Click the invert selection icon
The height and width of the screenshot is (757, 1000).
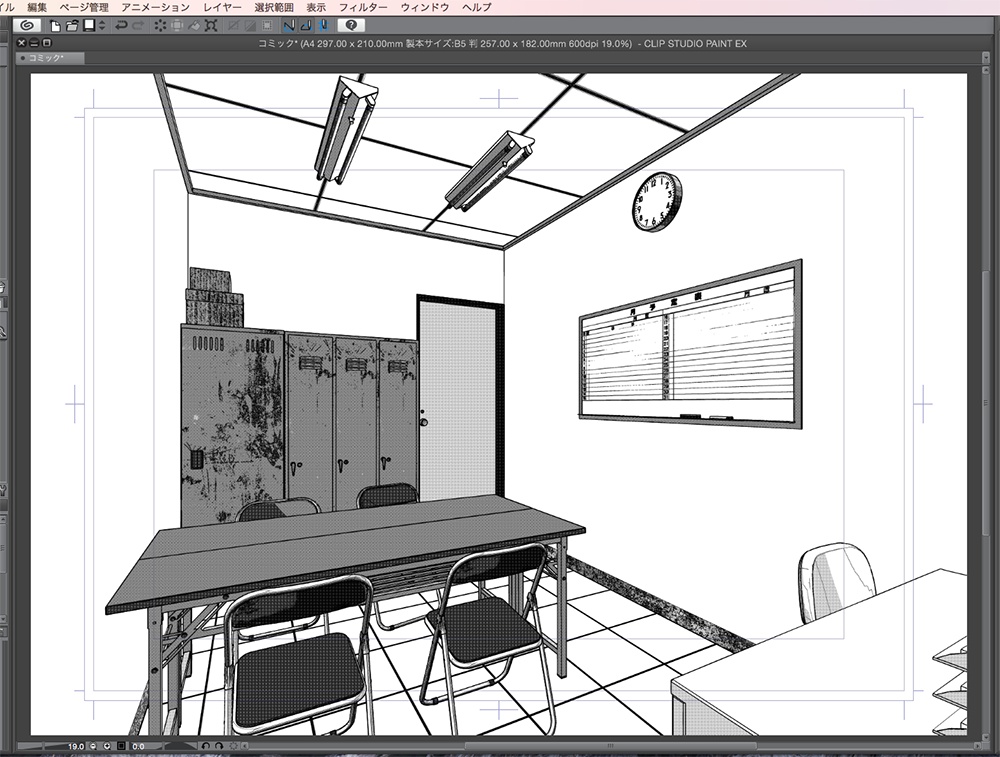tap(251, 26)
